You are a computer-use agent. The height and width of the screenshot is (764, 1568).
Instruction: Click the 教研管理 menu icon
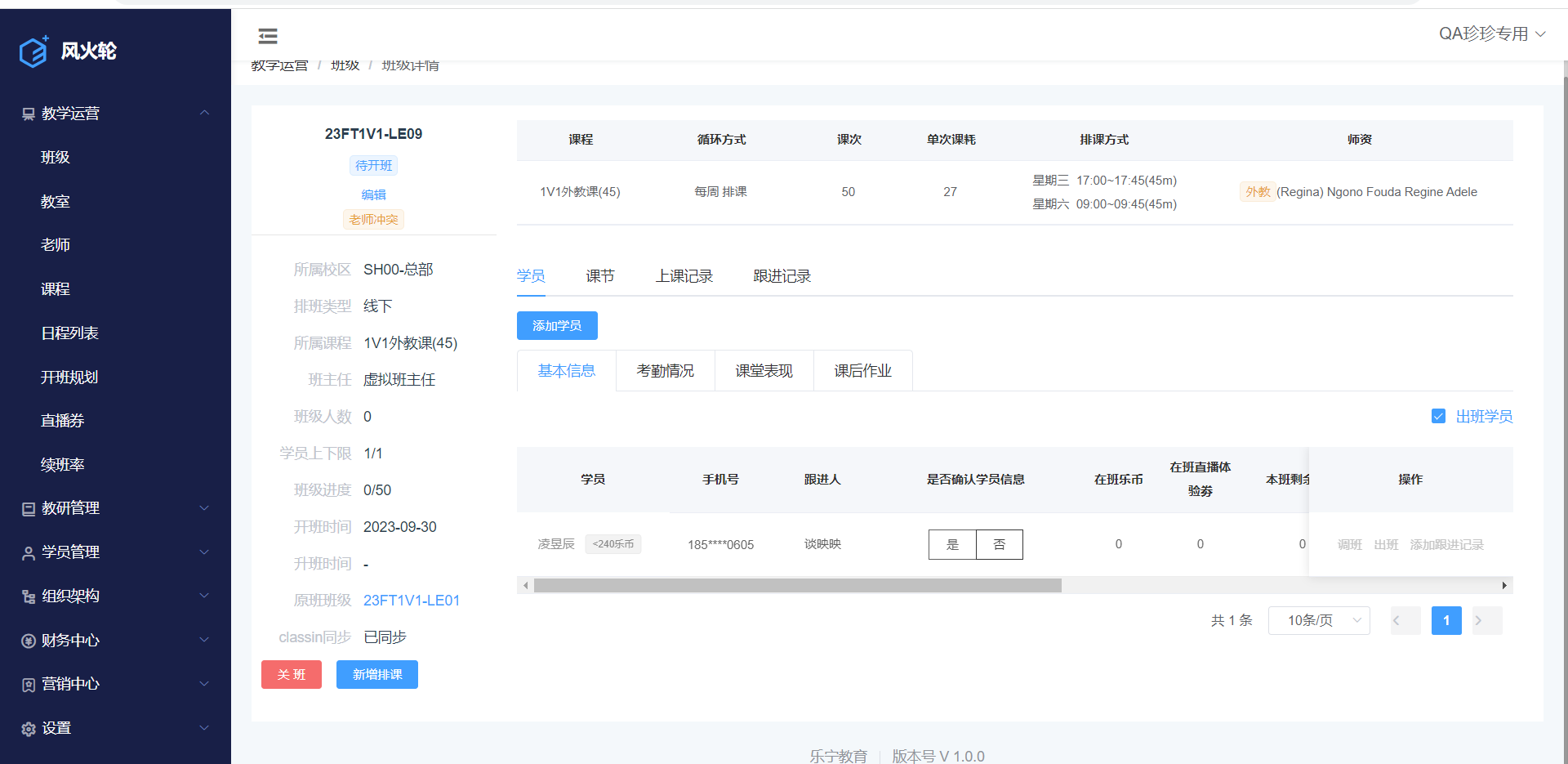[29, 509]
